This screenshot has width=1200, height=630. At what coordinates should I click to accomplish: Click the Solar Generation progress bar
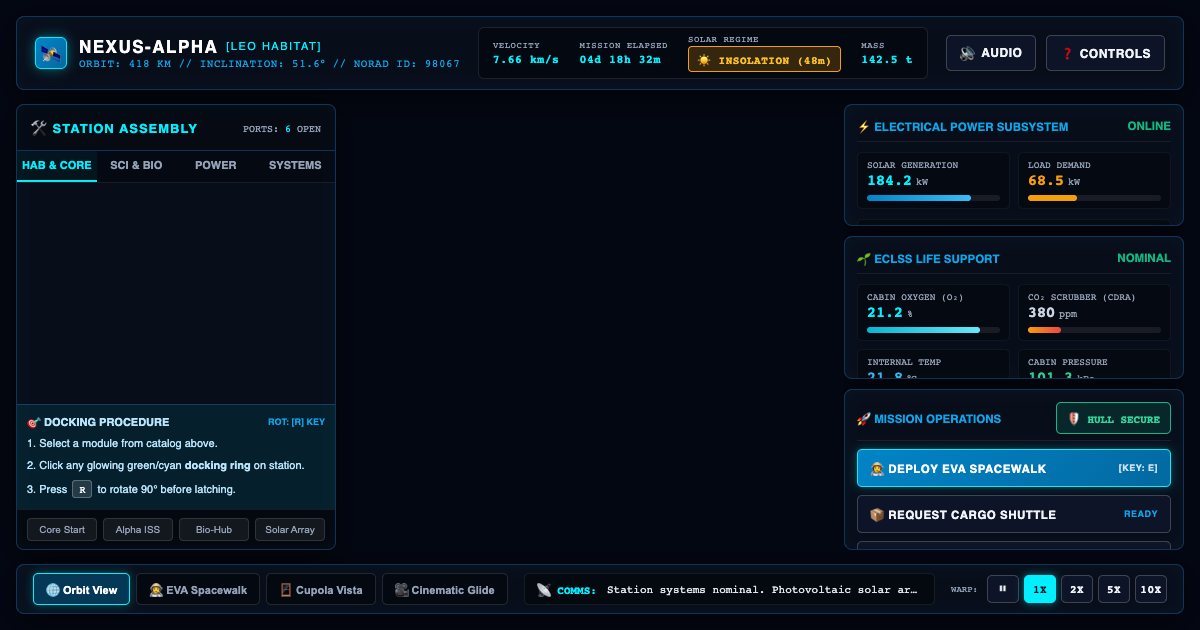(x=933, y=198)
